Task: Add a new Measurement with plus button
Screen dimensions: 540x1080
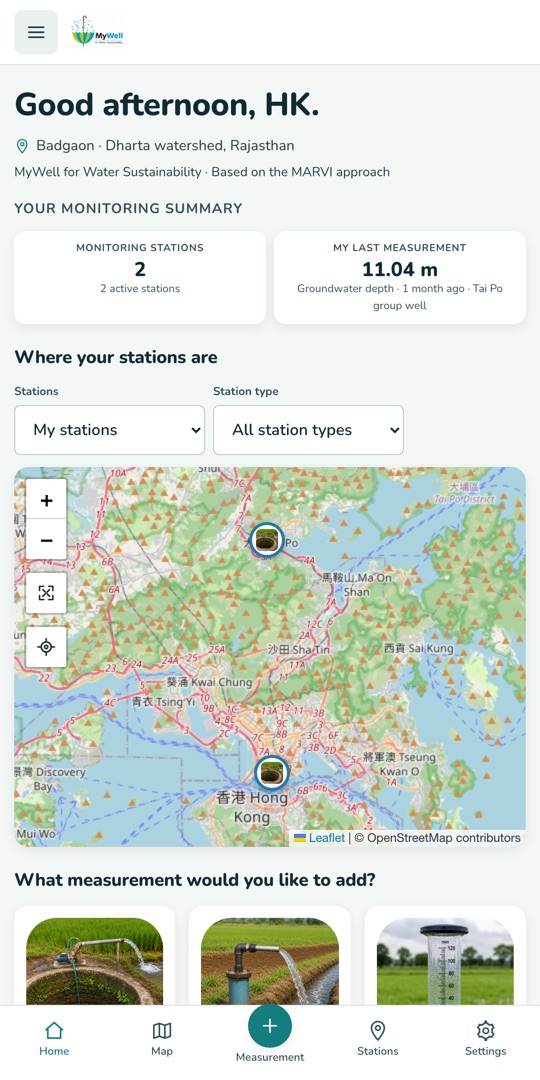Action: pyautogui.click(x=270, y=1026)
